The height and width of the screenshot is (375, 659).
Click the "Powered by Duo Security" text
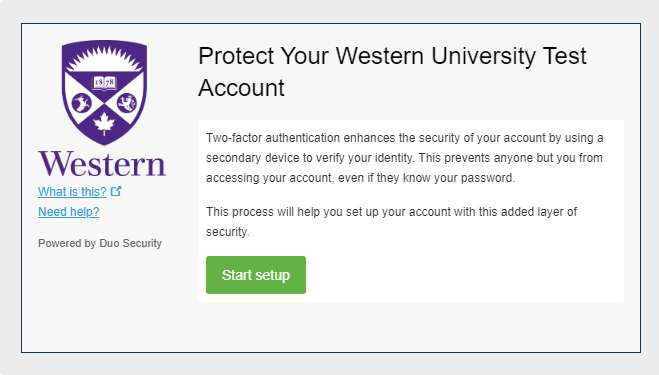click(100, 243)
